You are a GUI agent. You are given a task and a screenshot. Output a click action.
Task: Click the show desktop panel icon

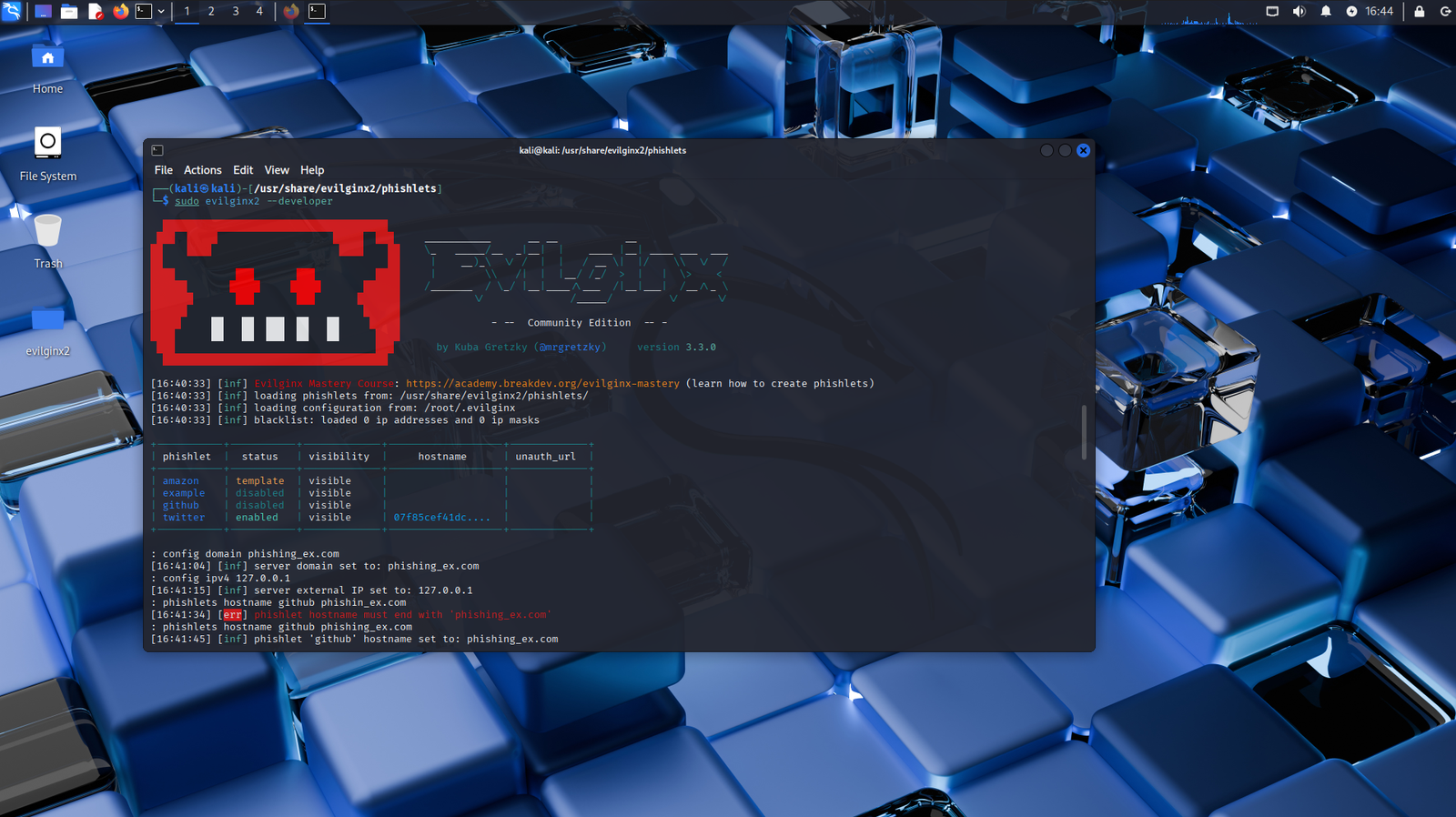click(x=43, y=11)
